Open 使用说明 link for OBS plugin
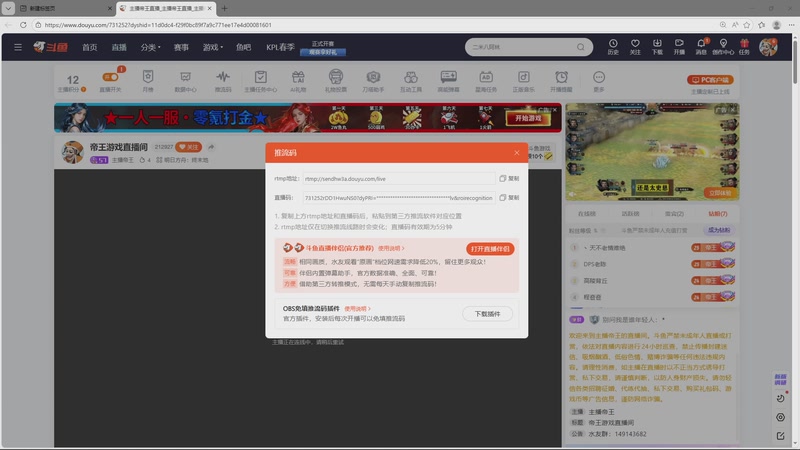The image size is (800, 450). [x=357, y=309]
